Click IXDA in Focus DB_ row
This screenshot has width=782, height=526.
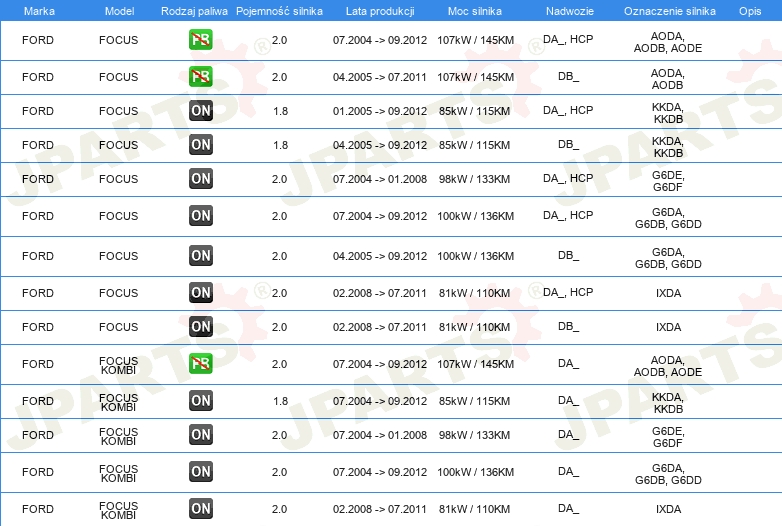(668, 327)
